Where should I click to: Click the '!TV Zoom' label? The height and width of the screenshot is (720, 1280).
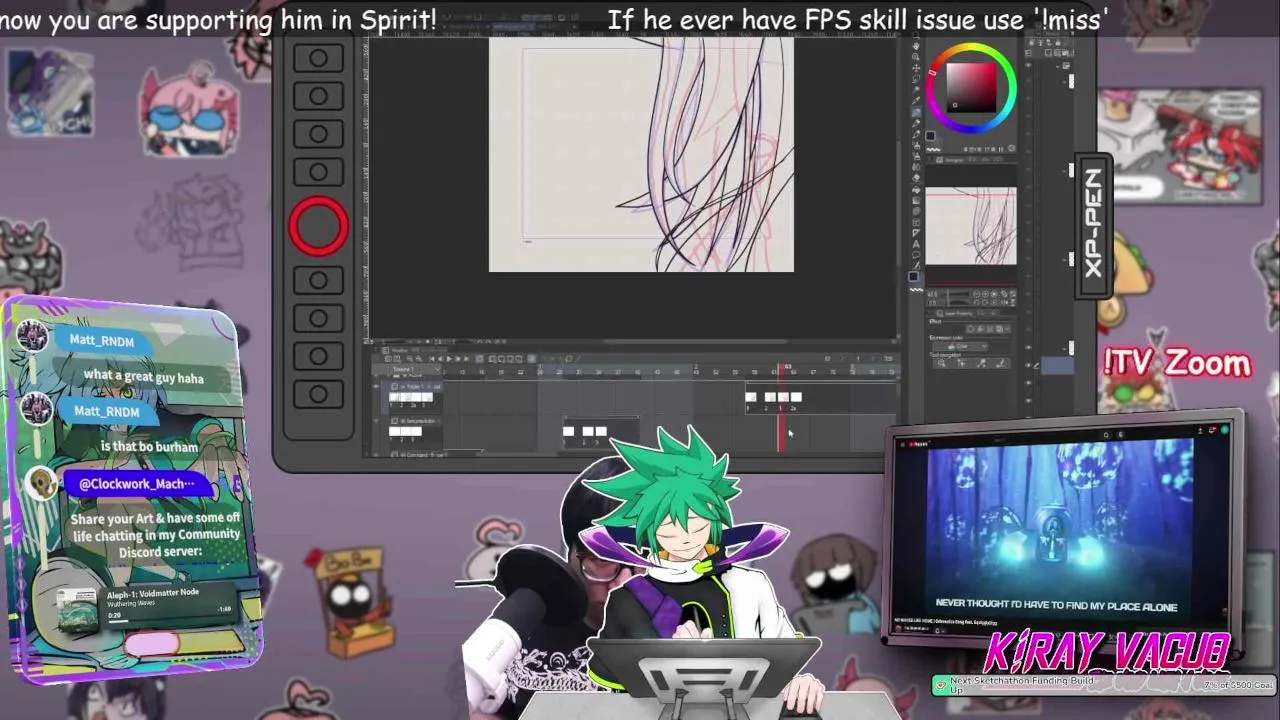1177,363
